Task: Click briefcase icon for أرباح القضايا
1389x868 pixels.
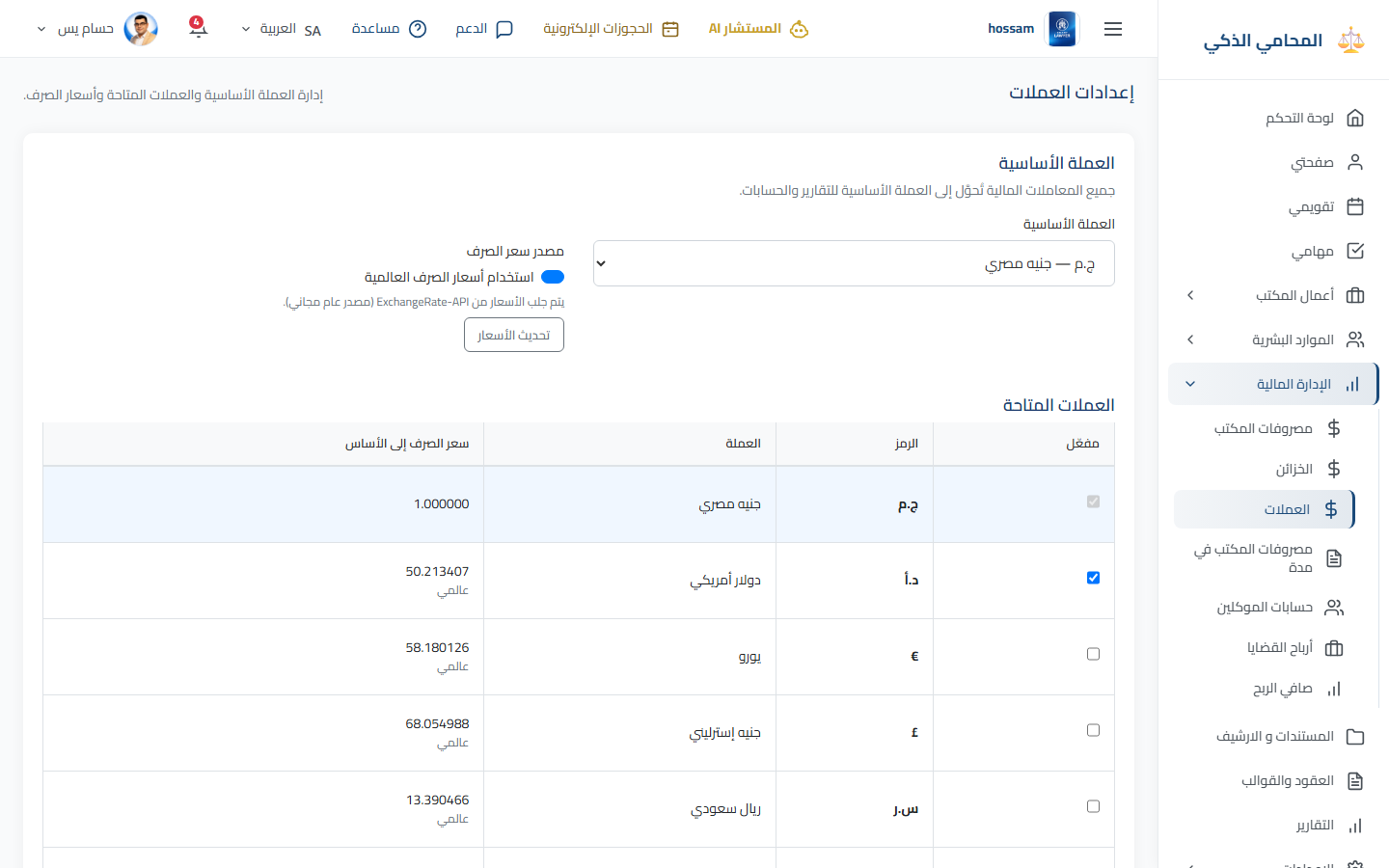Action: pos(1334,648)
